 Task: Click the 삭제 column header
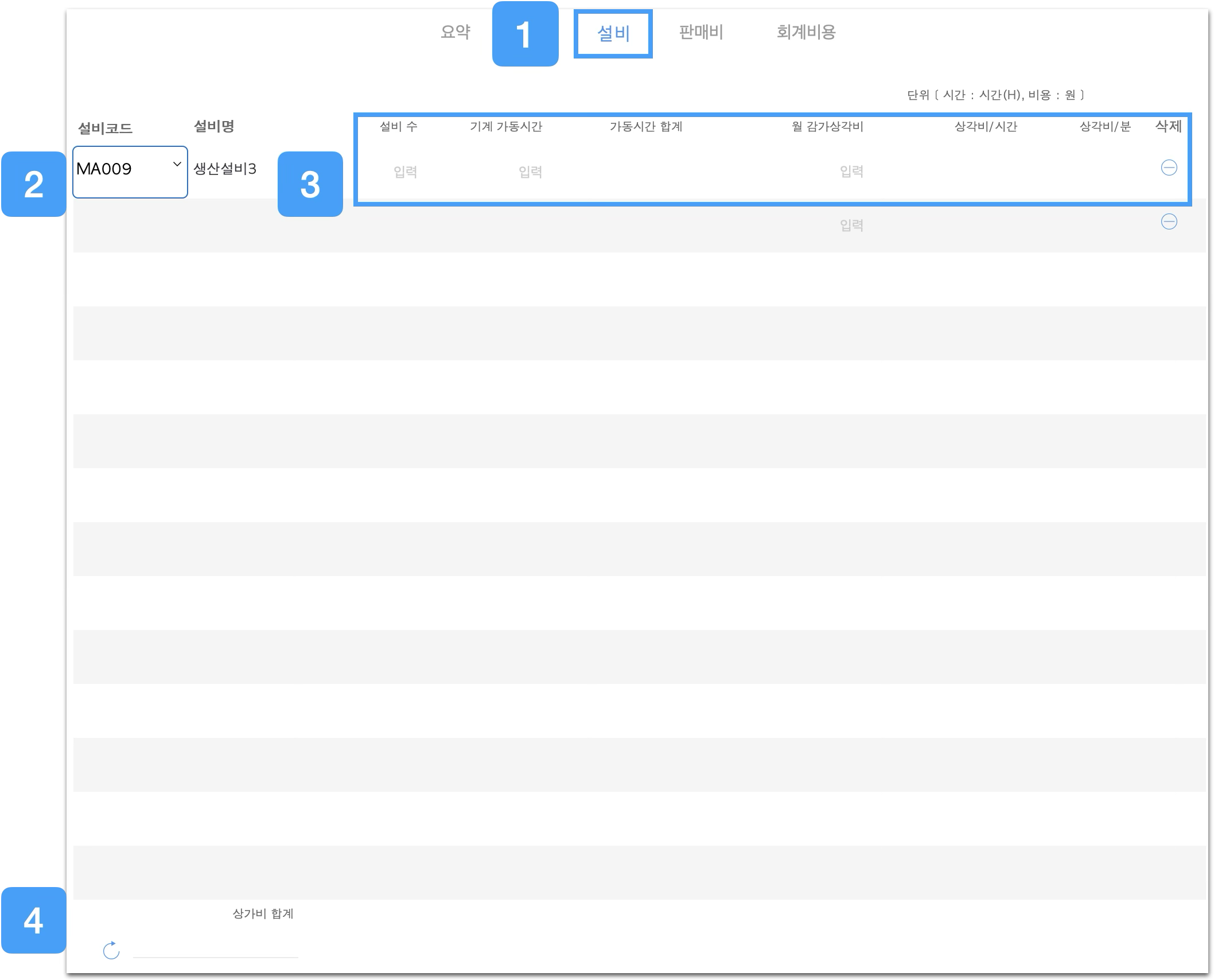pos(1168,127)
